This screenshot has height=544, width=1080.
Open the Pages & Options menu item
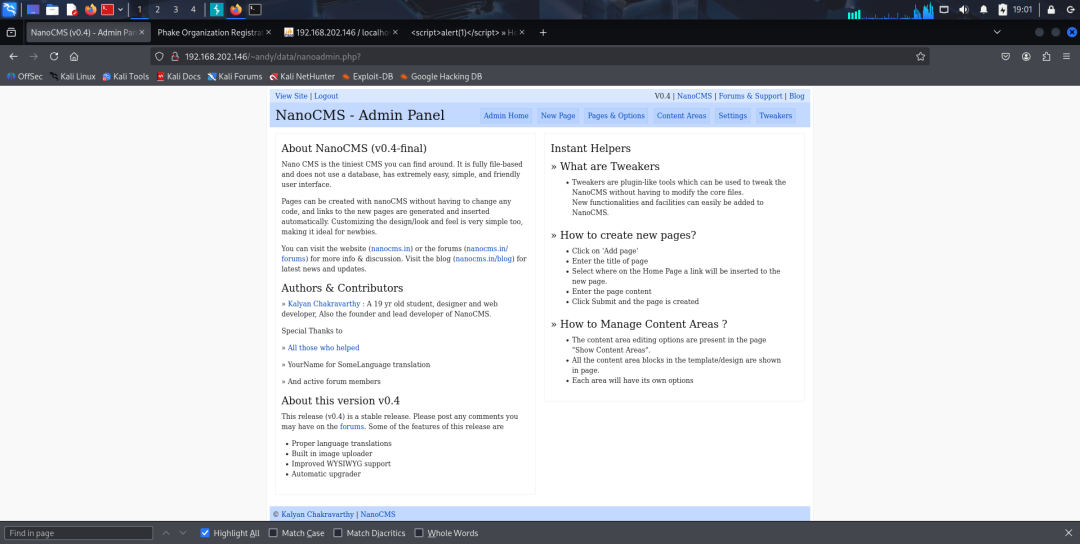point(616,116)
